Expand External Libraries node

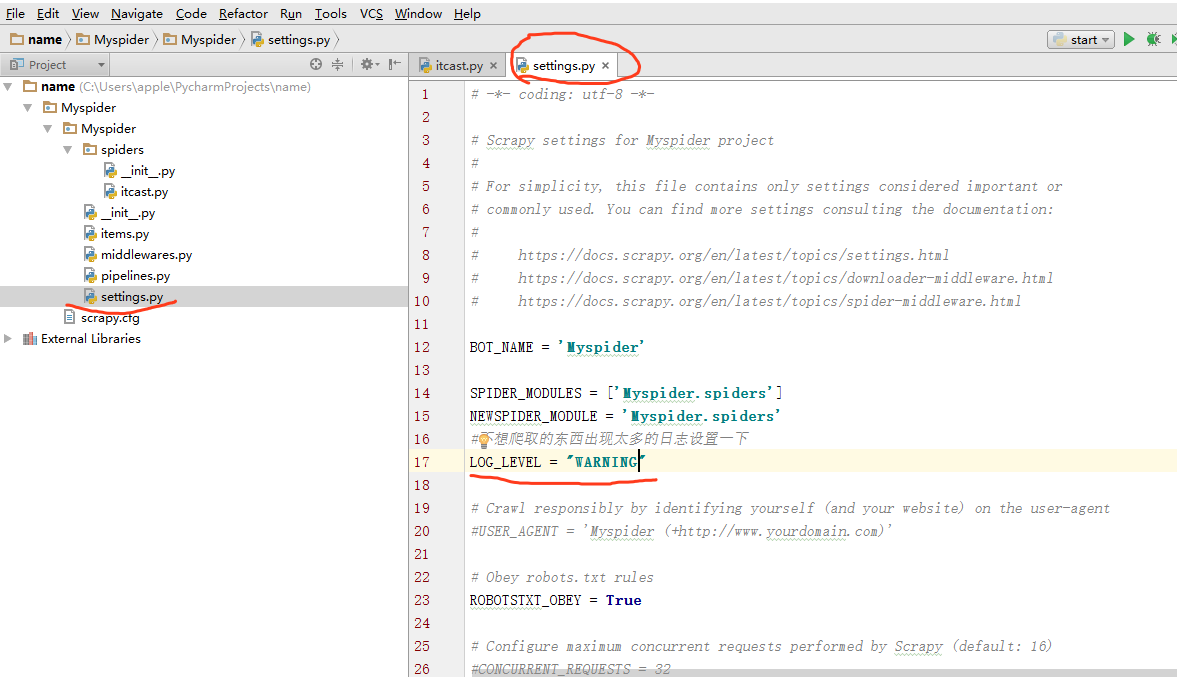click(x=8, y=338)
